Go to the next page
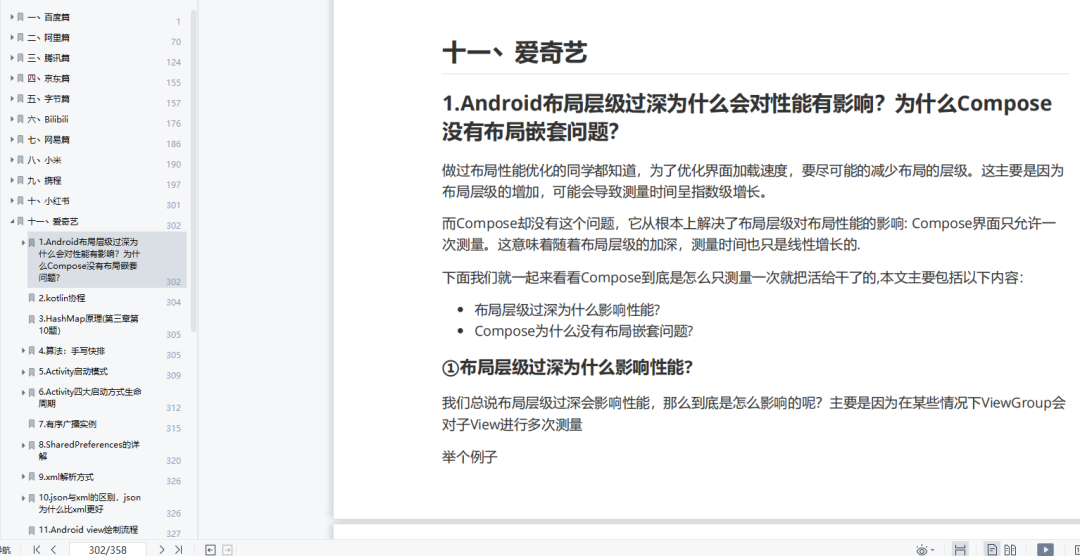The image size is (1080, 556). tap(162, 549)
